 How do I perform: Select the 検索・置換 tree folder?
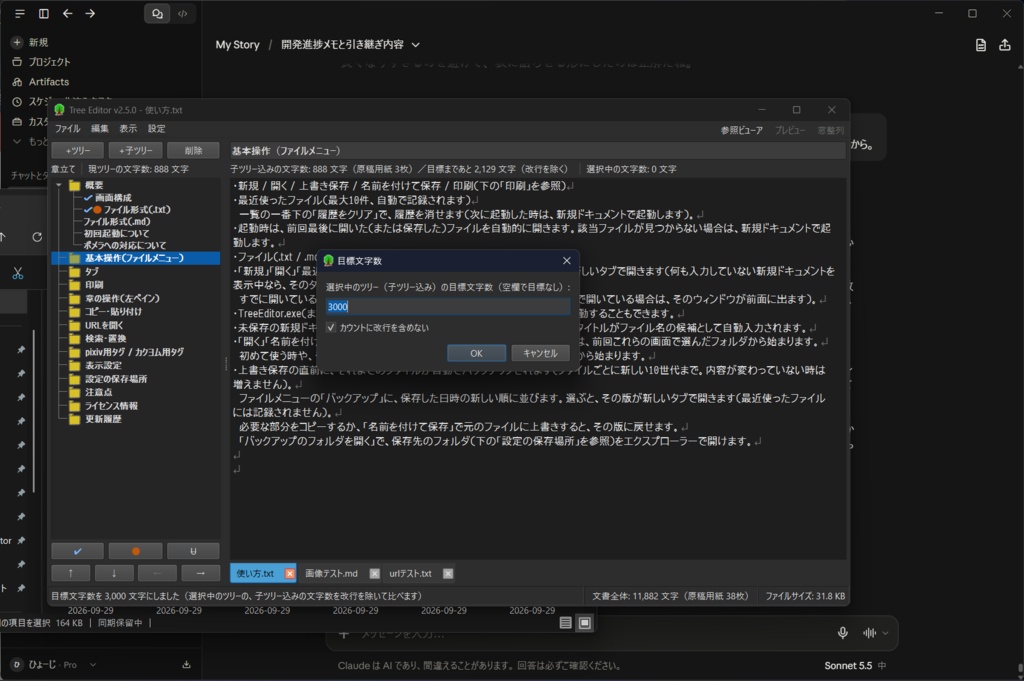point(105,338)
